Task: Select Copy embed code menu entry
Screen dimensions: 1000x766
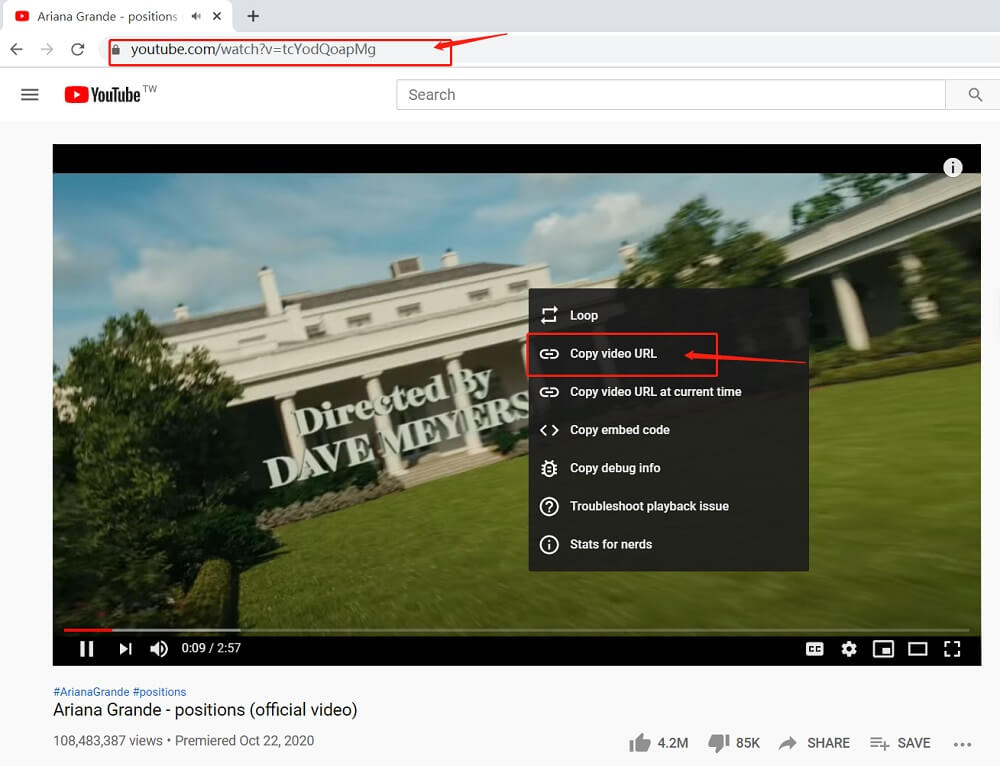Action: pyautogui.click(x=668, y=430)
